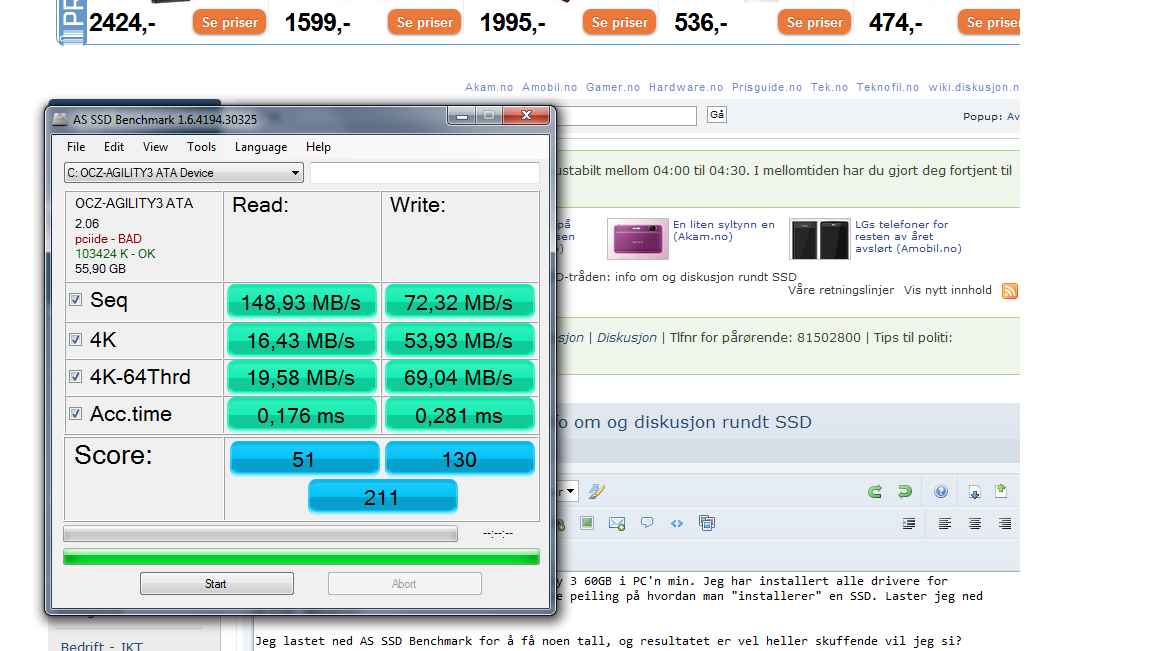
Task: Select the 4K read result 16,43 MB/s
Action: tap(301, 340)
